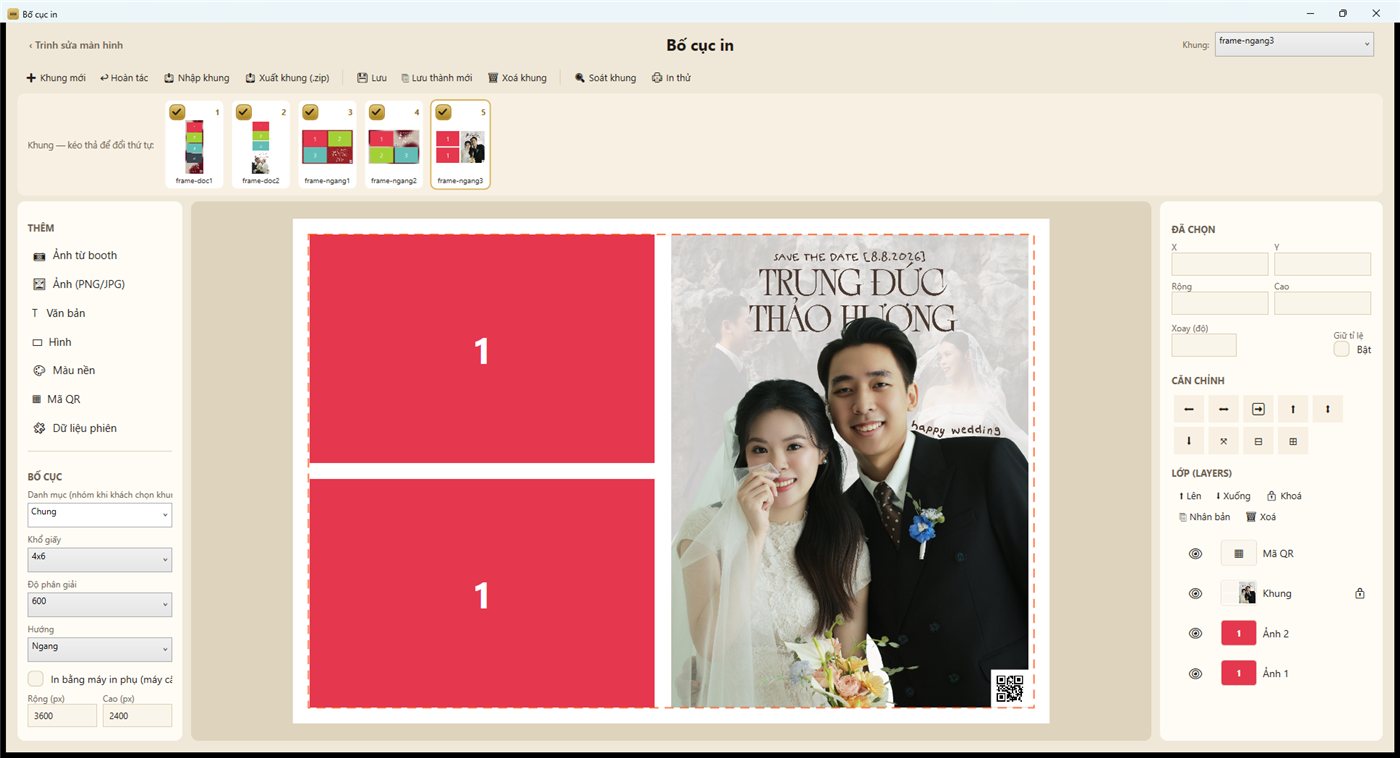Save layout with the Lưu button
Screen dimensions: 1400x758
pos(372,78)
